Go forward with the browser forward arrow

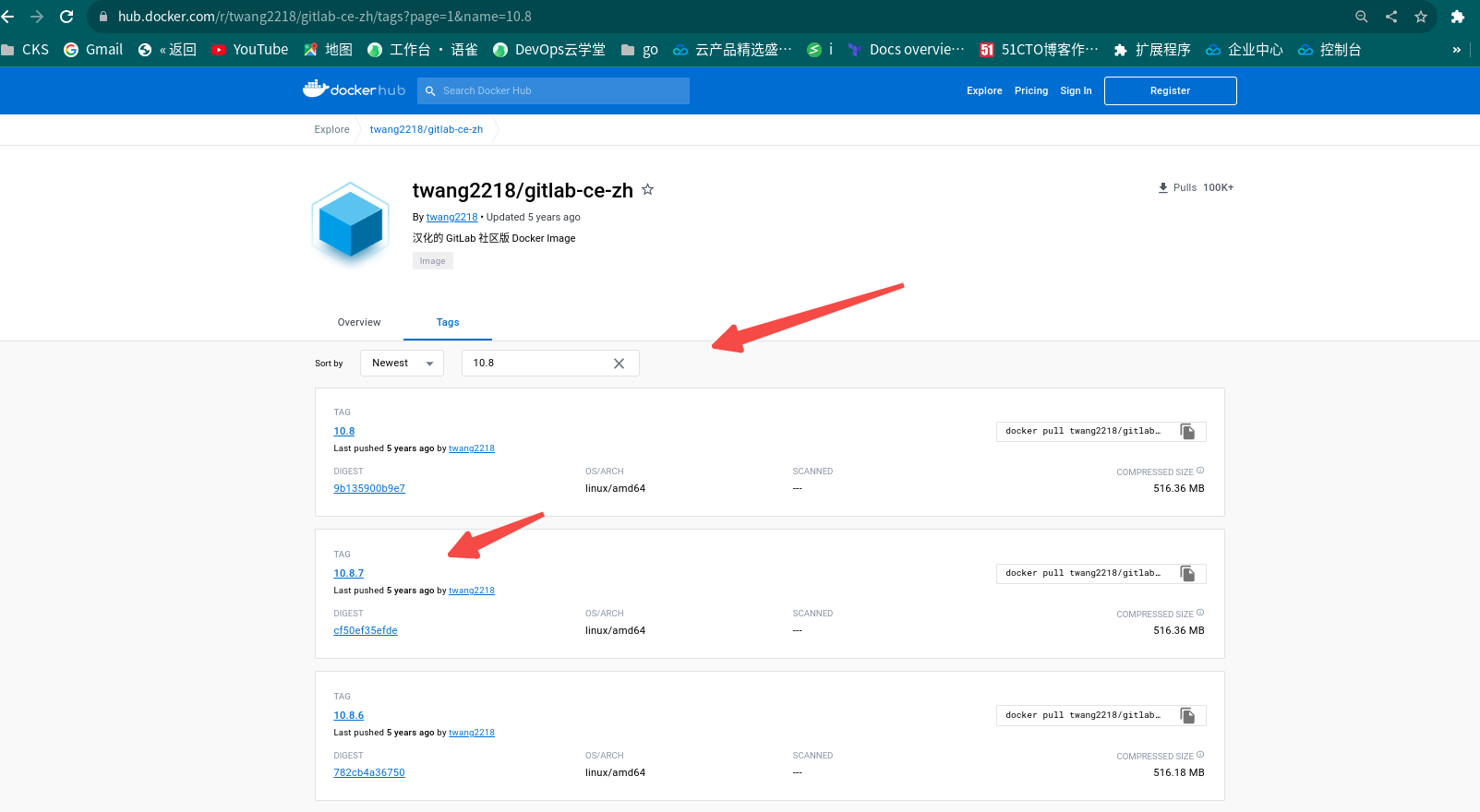pyautogui.click(x=37, y=17)
